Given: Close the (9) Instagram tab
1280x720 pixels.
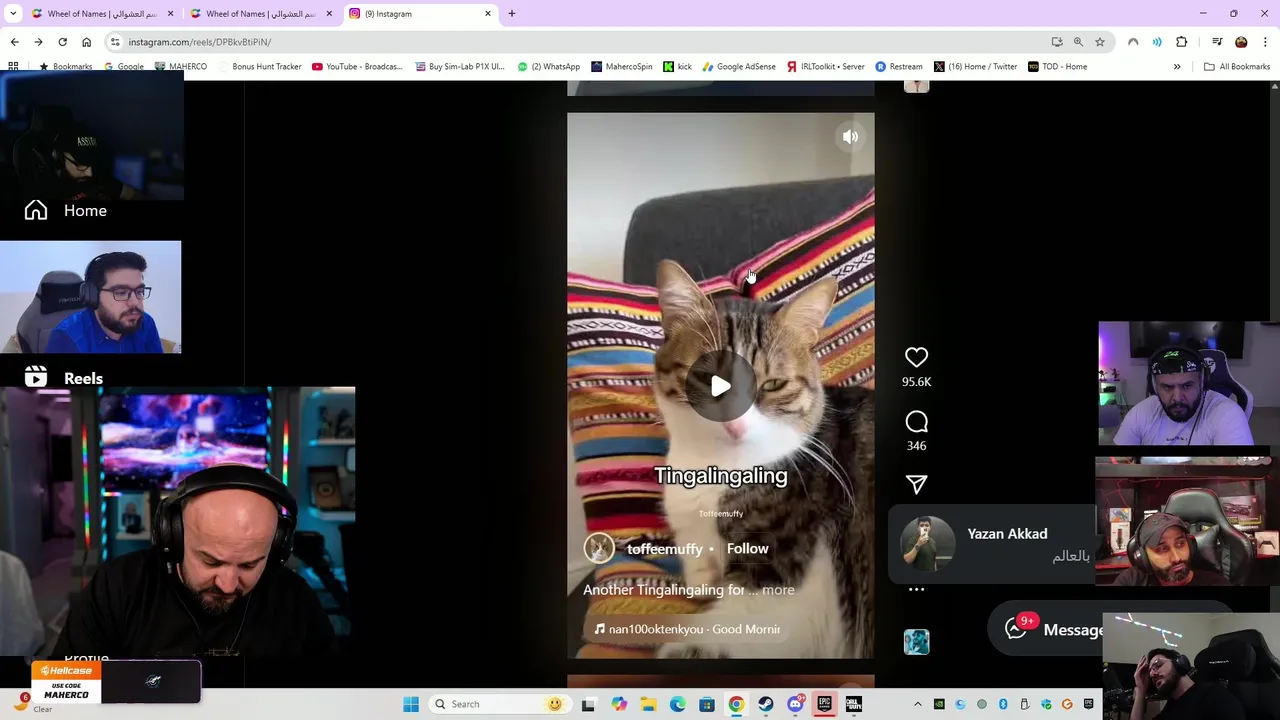Looking at the screenshot, I should tap(488, 14).
